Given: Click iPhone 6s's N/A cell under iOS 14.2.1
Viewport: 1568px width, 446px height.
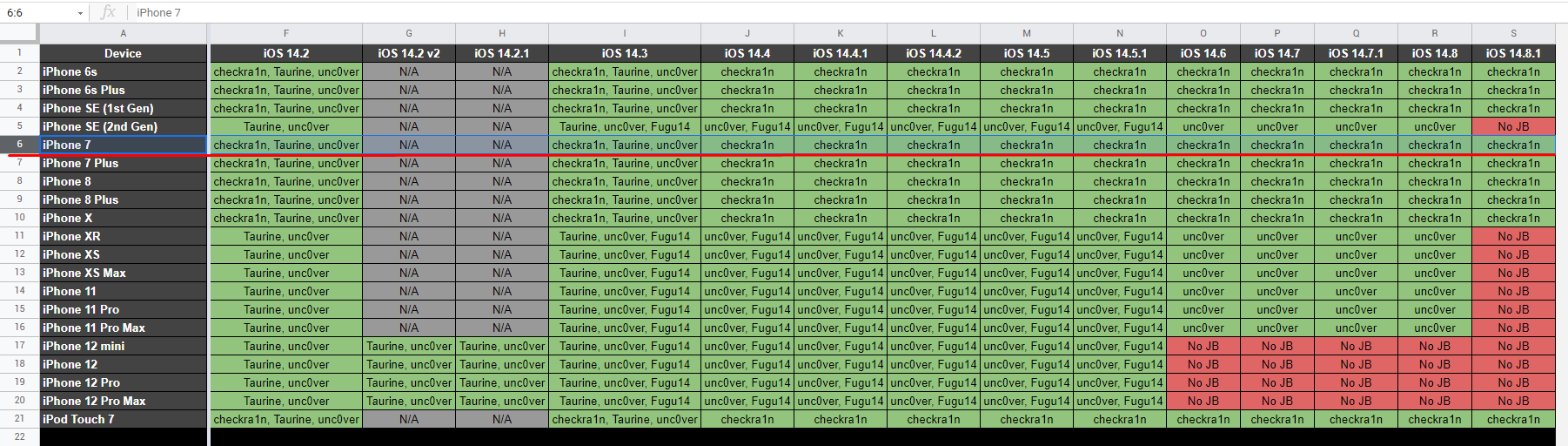Looking at the screenshot, I should pos(502,71).
